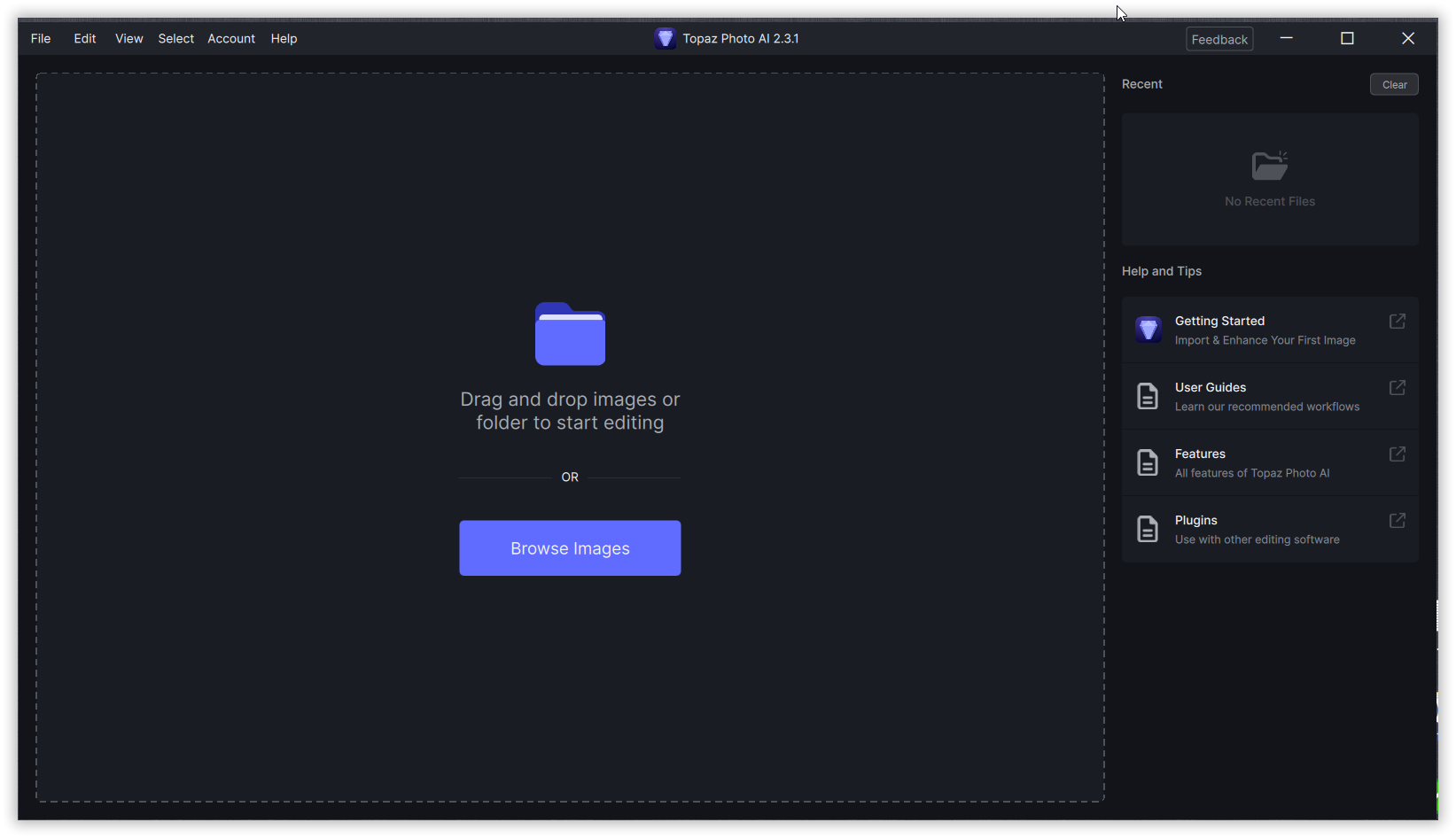This screenshot has width=1456, height=838.
Task: Open the File menu
Action: 41,38
